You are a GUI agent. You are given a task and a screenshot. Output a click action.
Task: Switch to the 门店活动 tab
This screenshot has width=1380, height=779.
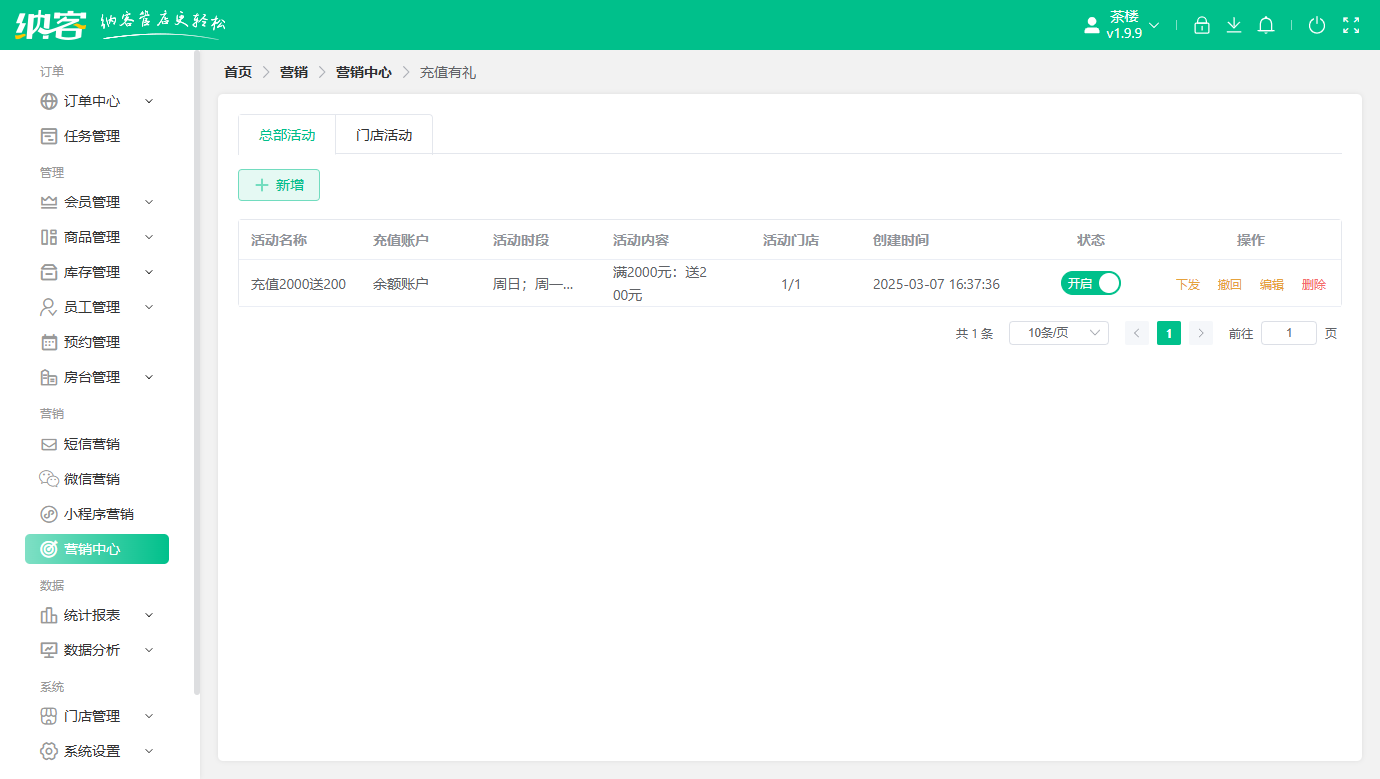click(x=384, y=135)
